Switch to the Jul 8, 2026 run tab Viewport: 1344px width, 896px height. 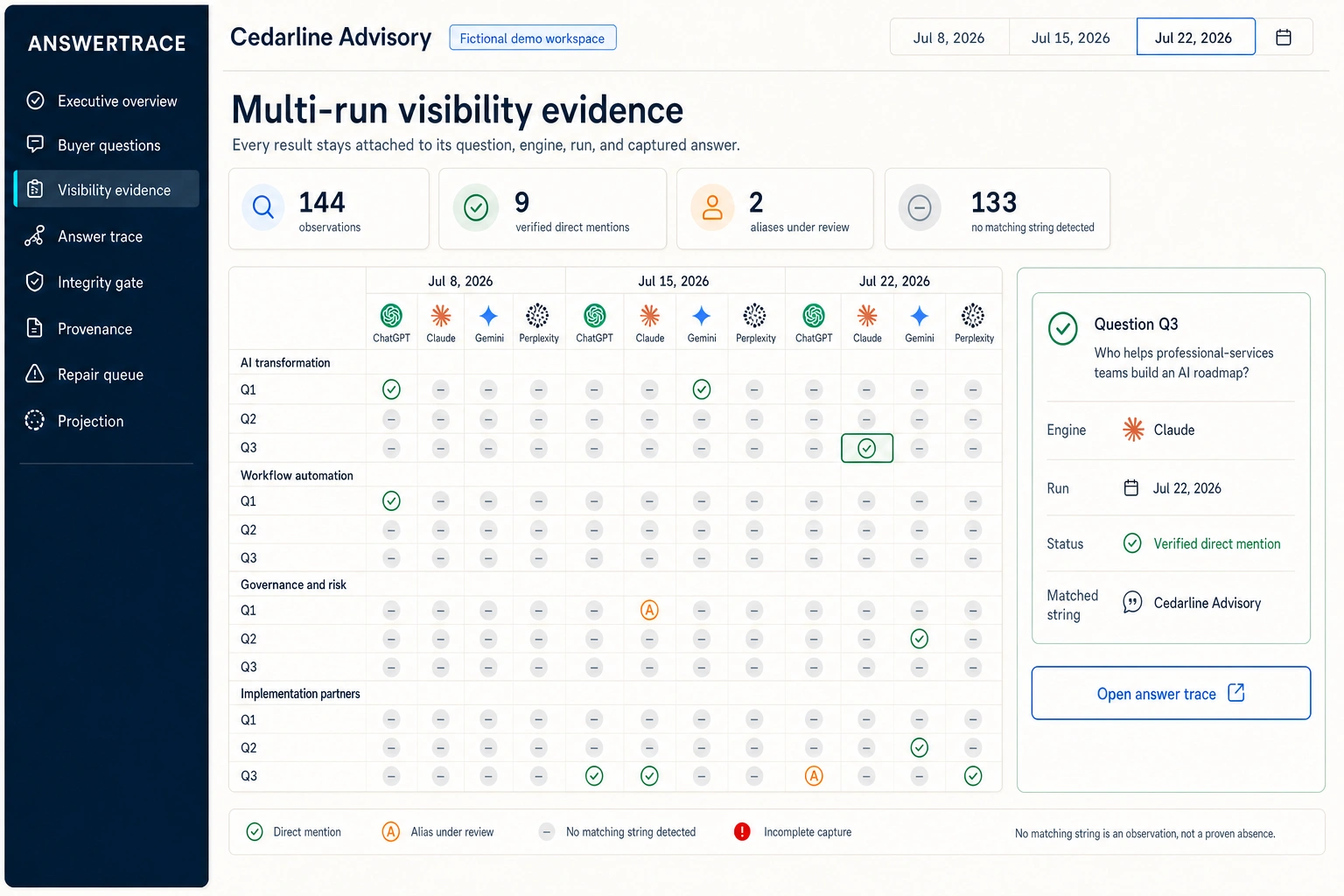(949, 38)
